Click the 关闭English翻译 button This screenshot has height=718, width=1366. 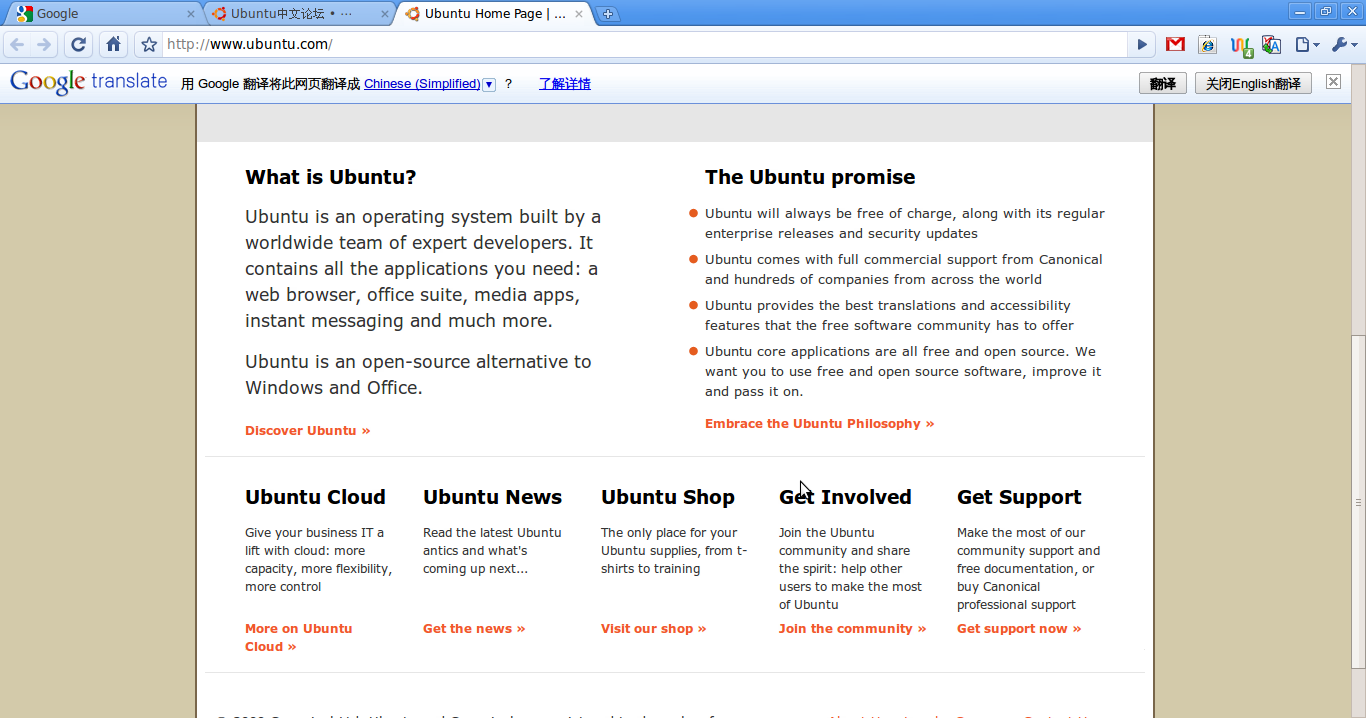click(1253, 83)
